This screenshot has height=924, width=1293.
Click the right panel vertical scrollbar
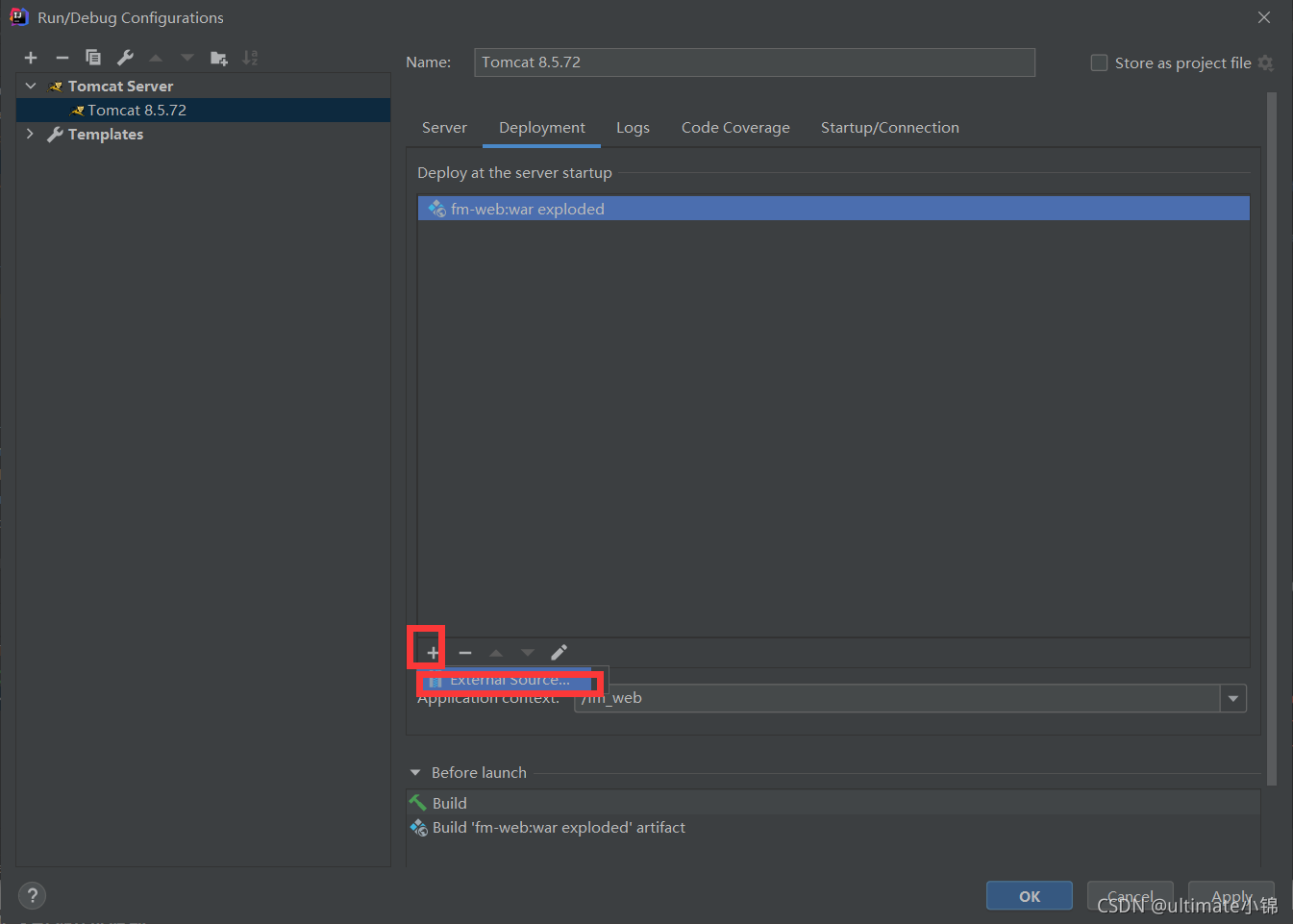tap(1272, 437)
